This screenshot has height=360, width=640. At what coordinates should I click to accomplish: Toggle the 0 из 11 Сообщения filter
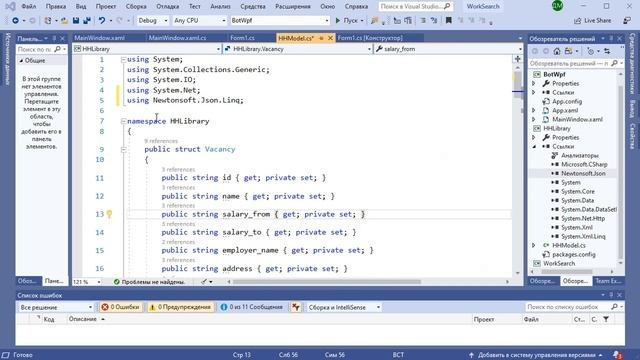pyautogui.click(x=252, y=307)
